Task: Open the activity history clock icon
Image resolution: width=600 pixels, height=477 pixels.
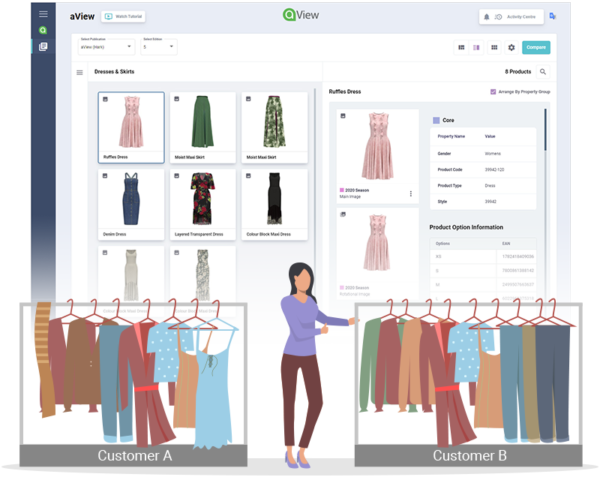Action: click(498, 17)
